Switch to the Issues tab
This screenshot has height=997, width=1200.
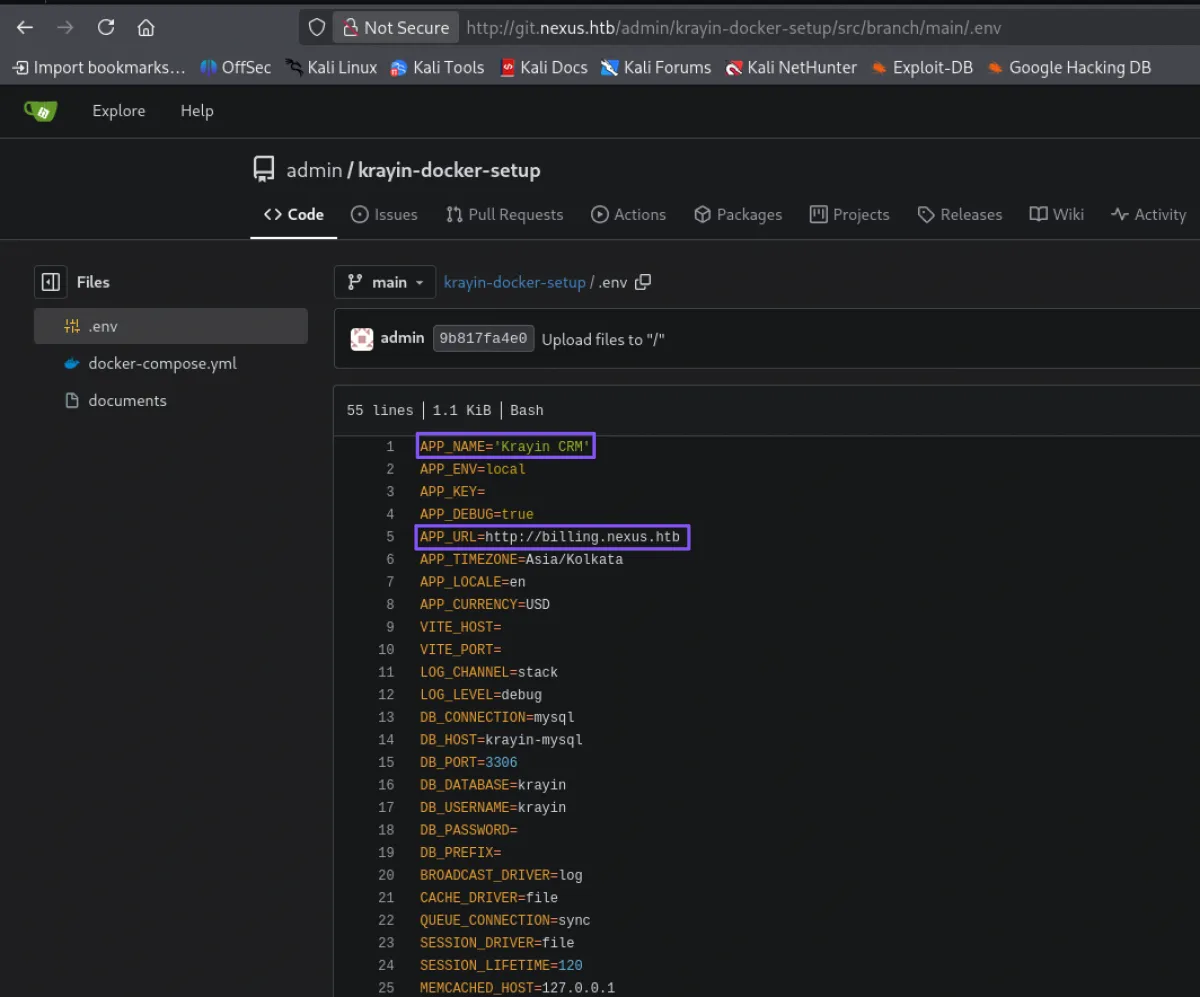[x=384, y=214]
